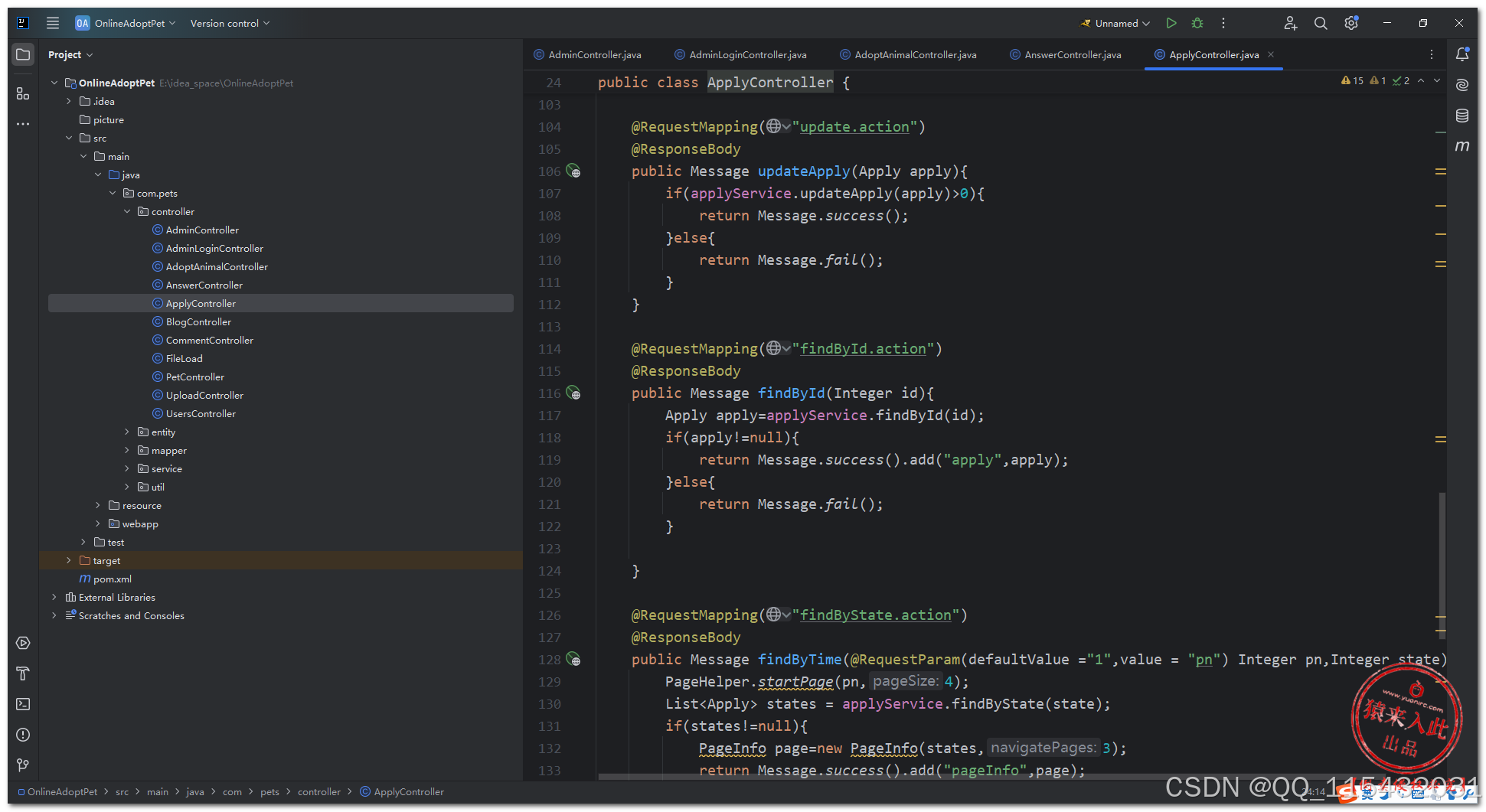Run the Unnamed configuration

coord(1171,23)
